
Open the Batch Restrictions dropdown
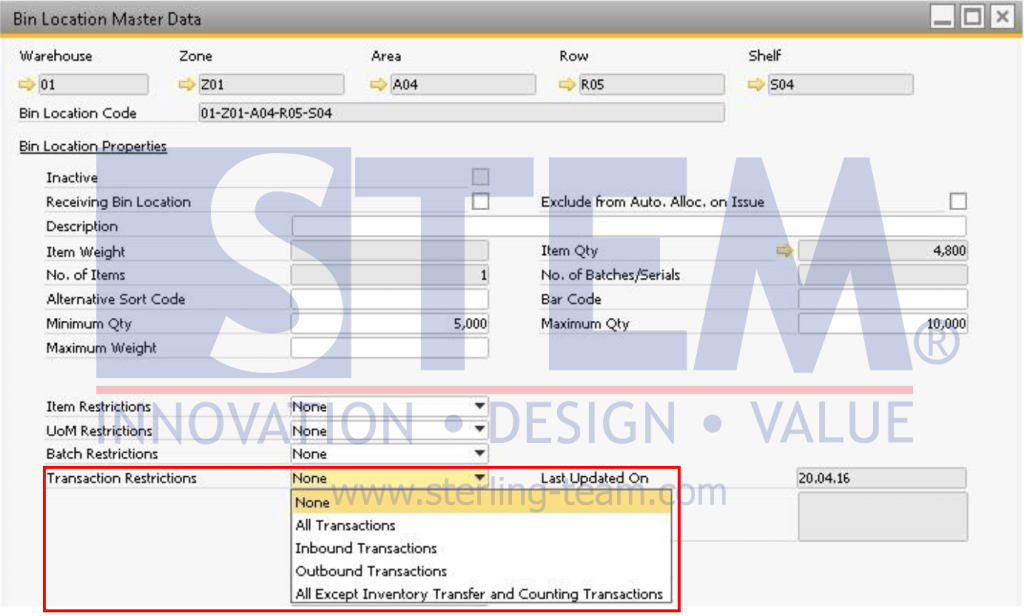478,453
